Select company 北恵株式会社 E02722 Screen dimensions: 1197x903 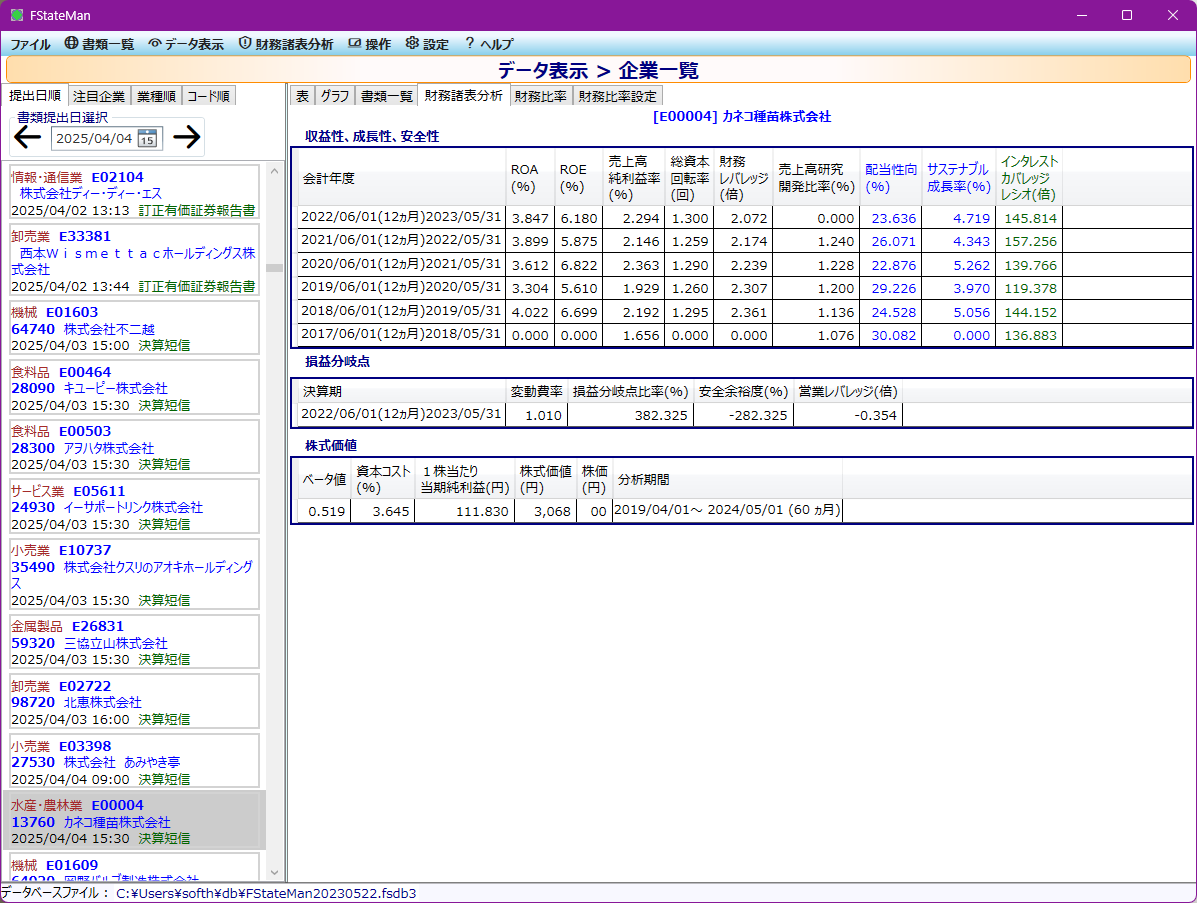tap(134, 702)
